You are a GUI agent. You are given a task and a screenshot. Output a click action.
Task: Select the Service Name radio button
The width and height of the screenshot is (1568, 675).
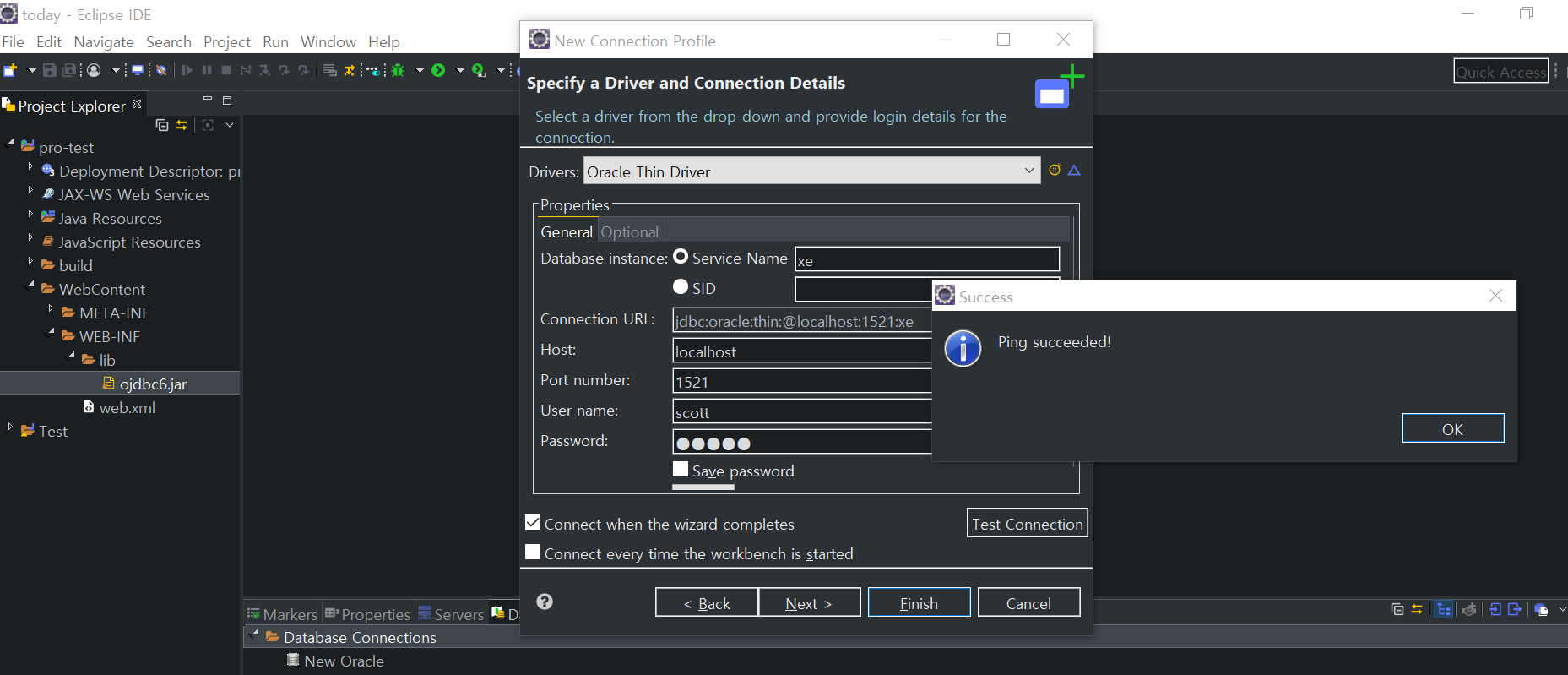(681, 257)
